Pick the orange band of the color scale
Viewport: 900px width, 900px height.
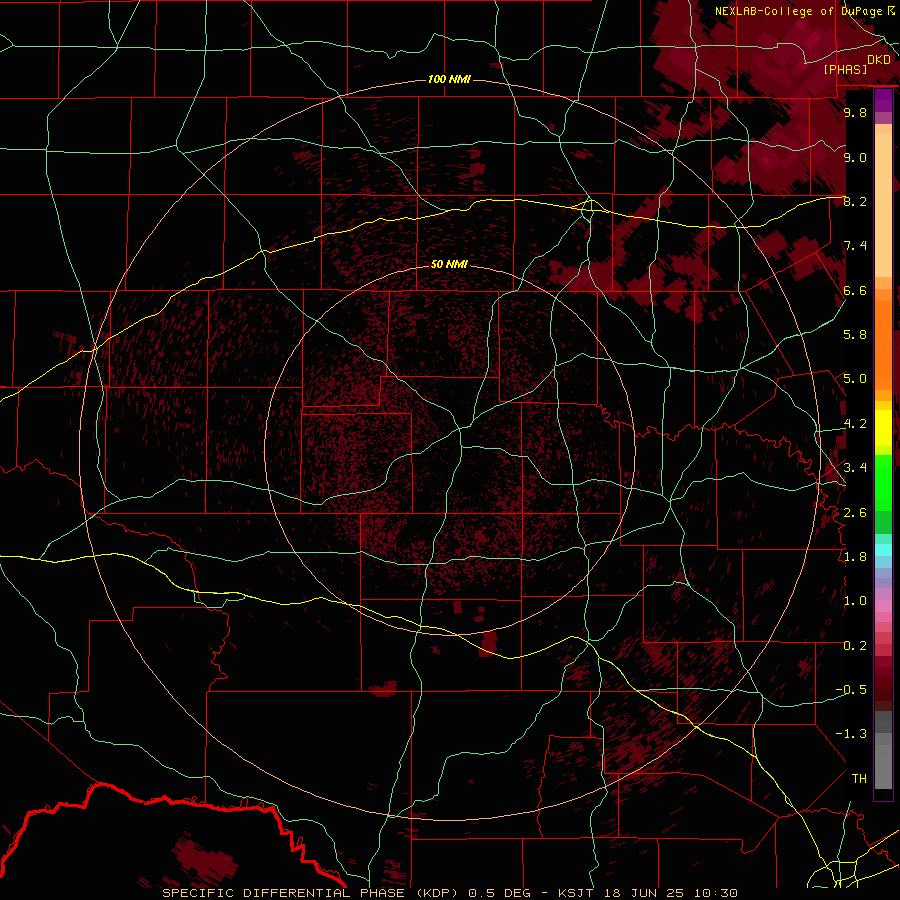pyautogui.click(x=883, y=344)
